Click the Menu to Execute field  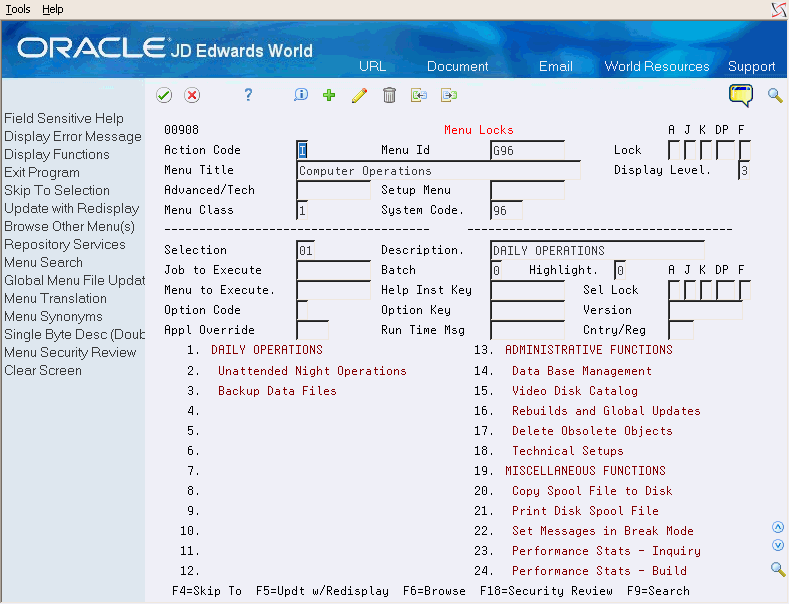[x=334, y=290]
